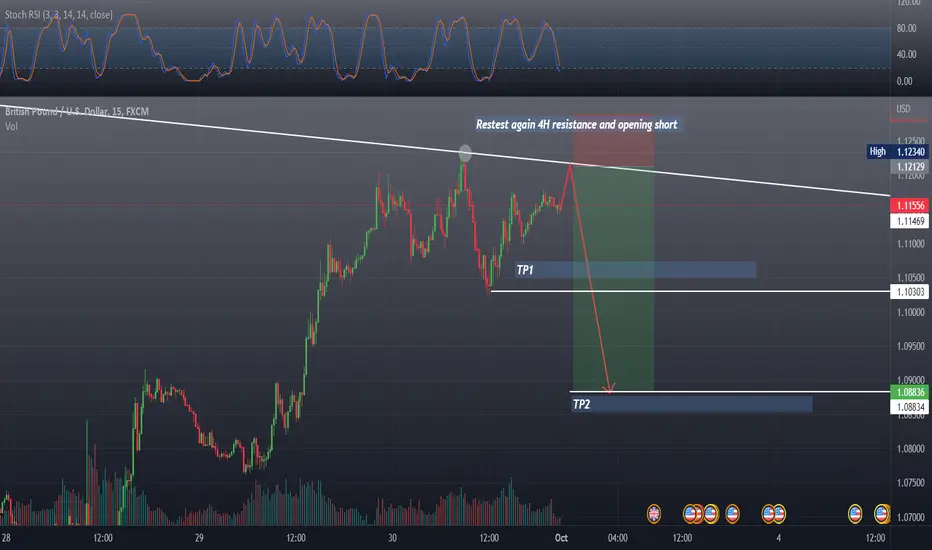Image resolution: width=932 pixels, height=550 pixels.
Task: Select the green profit zone of short position
Action: (613, 279)
